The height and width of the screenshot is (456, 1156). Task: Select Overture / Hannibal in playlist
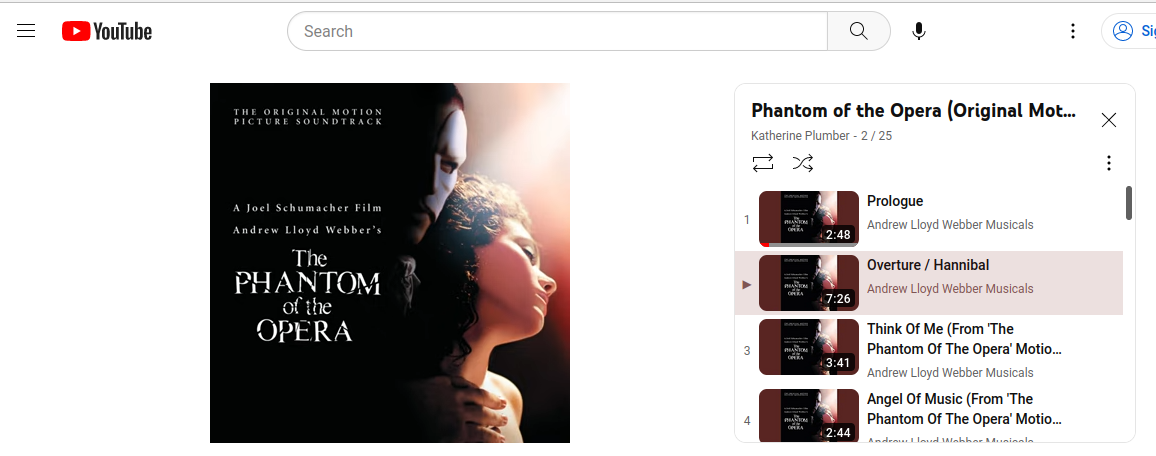click(x=929, y=283)
